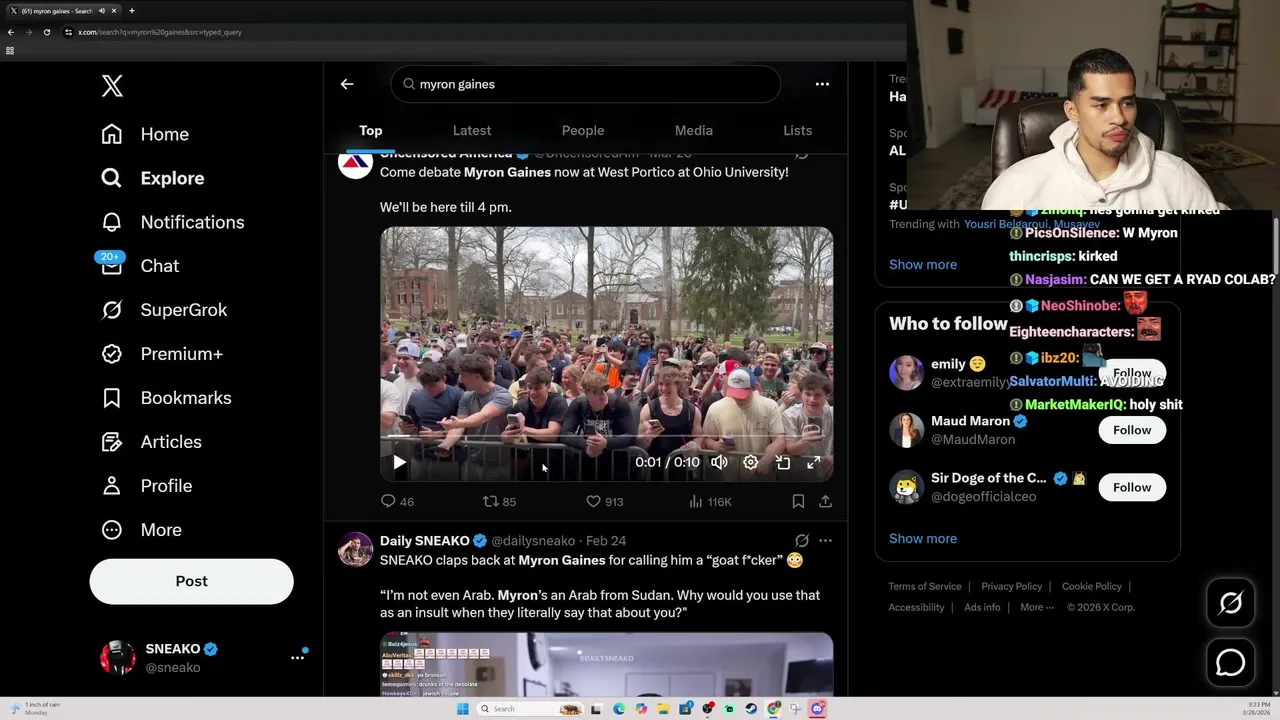Open Premium+ in the sidebar
This screenshot has height=720, width=1280.
pos(163,354)
